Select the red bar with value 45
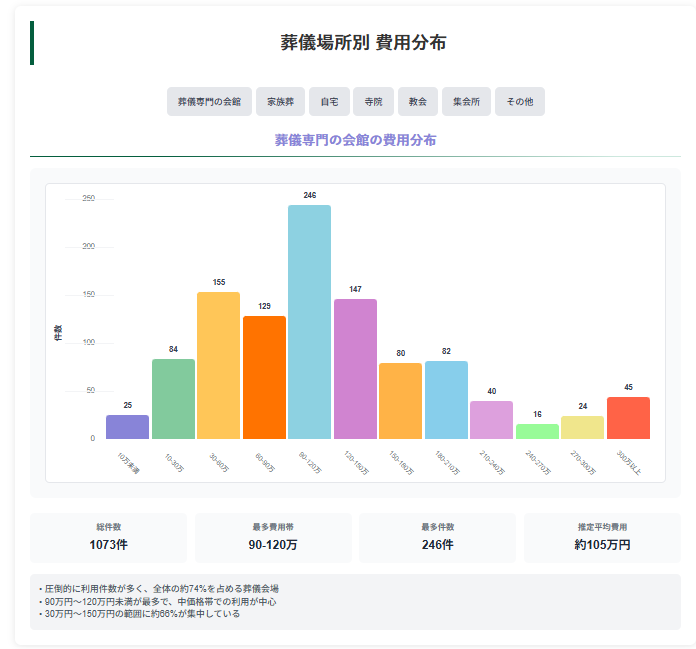The image size is (696, 649). click(628, 418)
